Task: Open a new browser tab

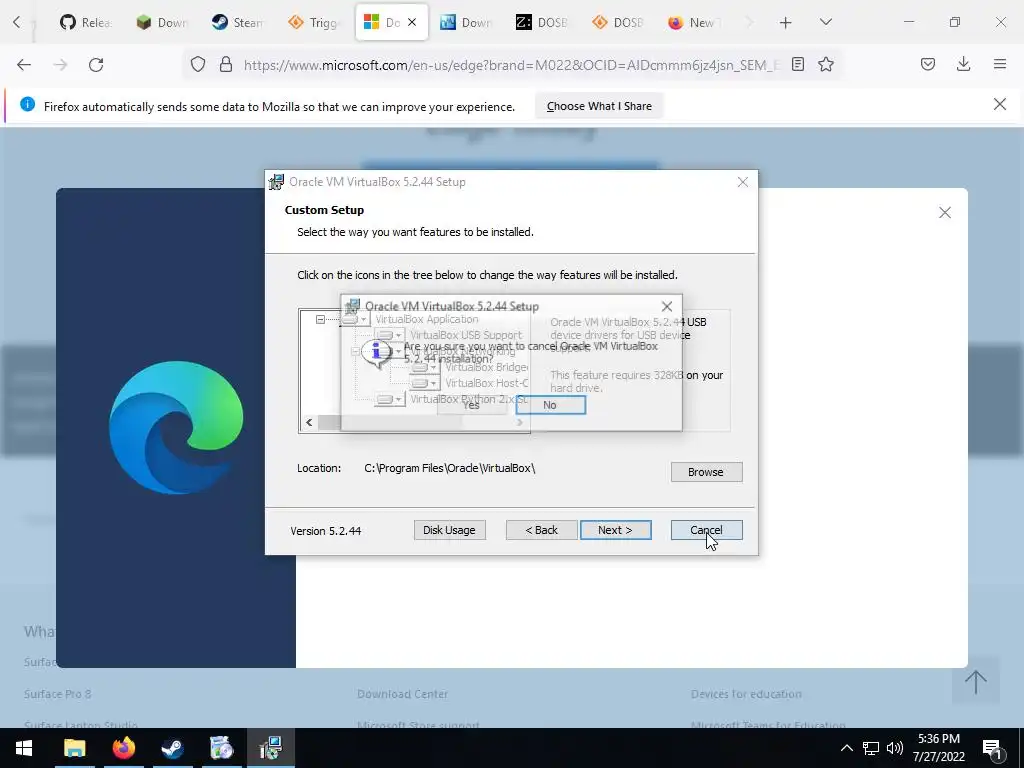Action: pos(786,23)
